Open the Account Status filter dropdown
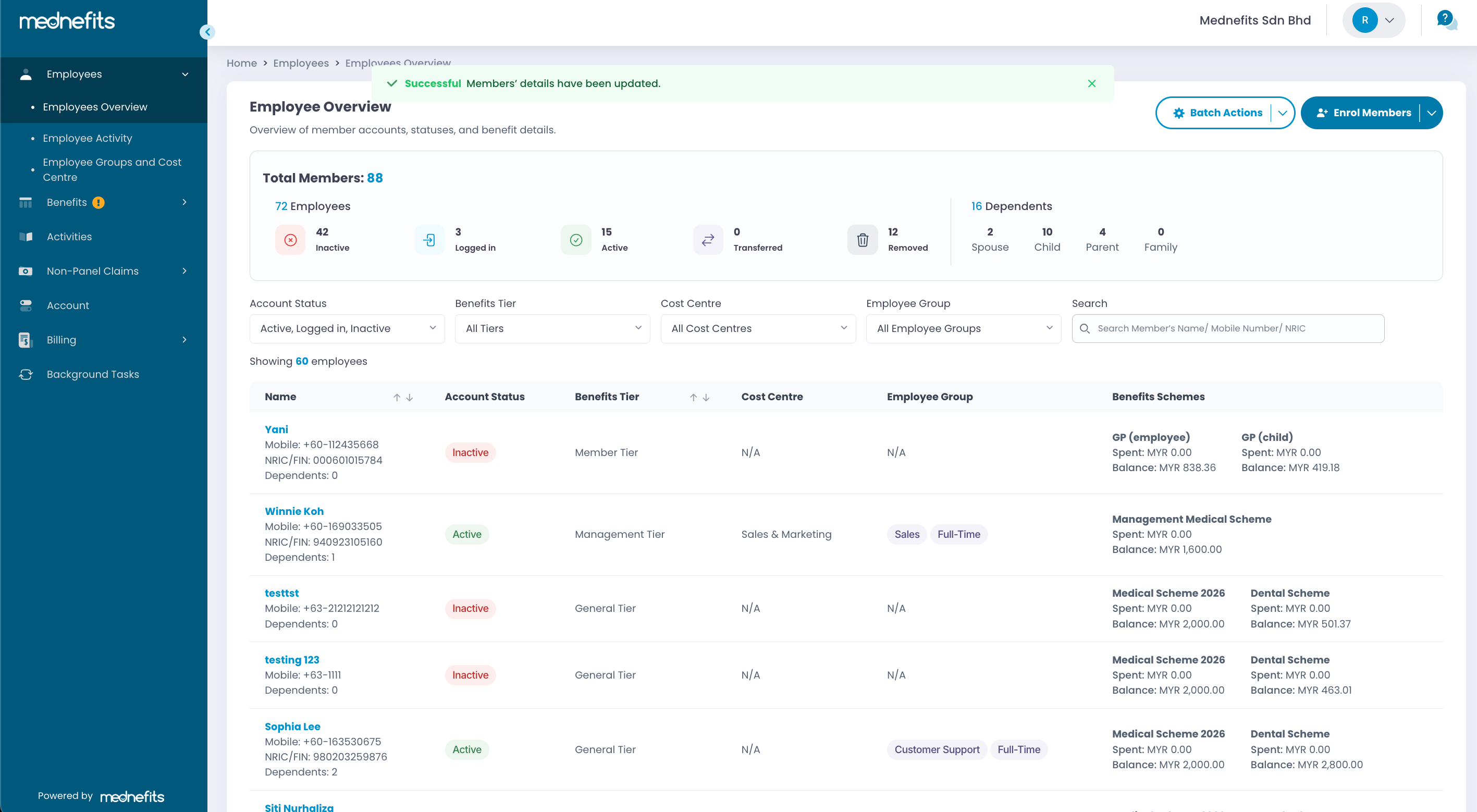Image resolution: width=1477 pixels, height=812 pixels. tap(347, 328)
